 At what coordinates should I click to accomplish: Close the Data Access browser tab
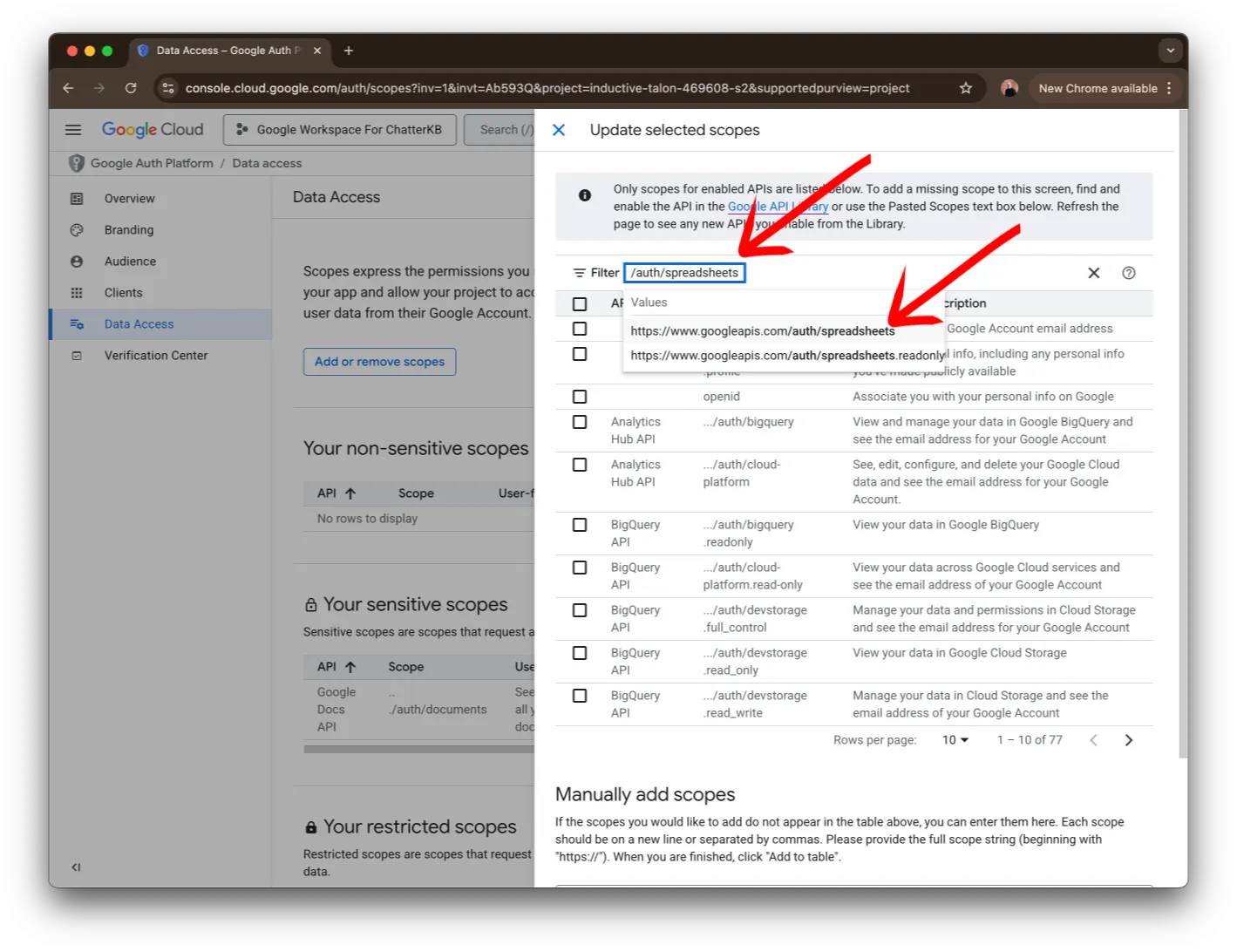point(317,51)
